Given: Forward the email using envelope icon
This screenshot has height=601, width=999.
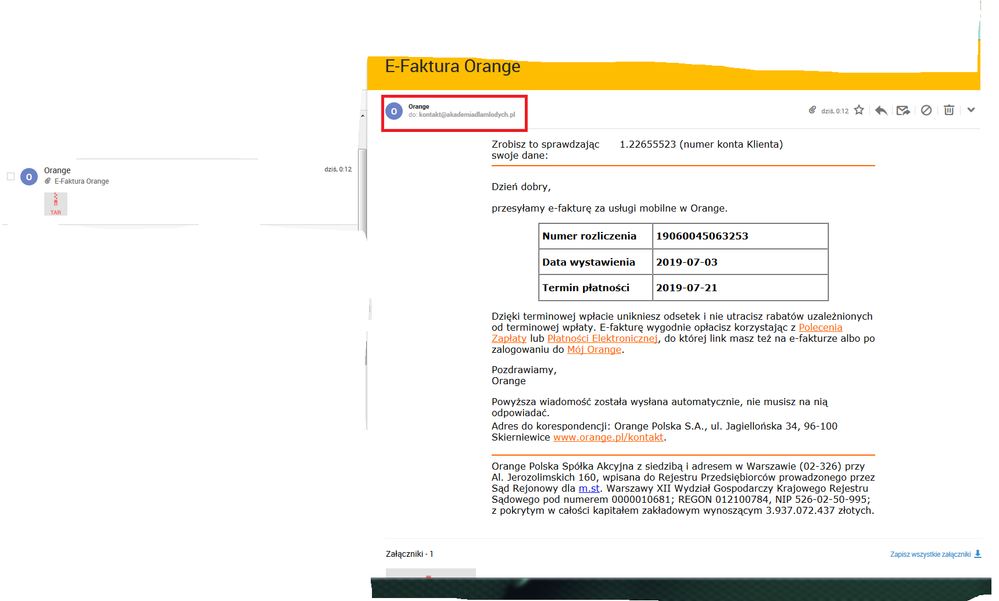Looking at the screenshot, I should coord(903,110).
